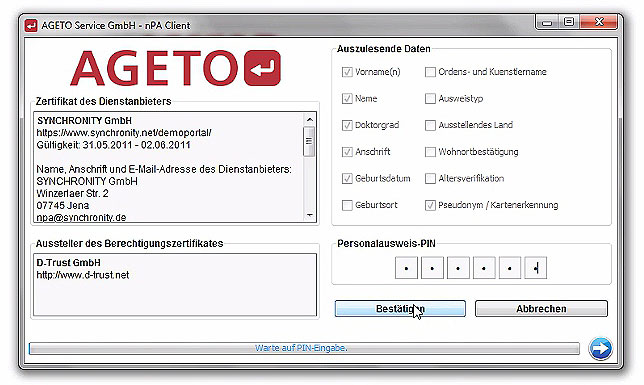Minimize the nPA Client window
The image size is (644, 385).
[547, 22]
